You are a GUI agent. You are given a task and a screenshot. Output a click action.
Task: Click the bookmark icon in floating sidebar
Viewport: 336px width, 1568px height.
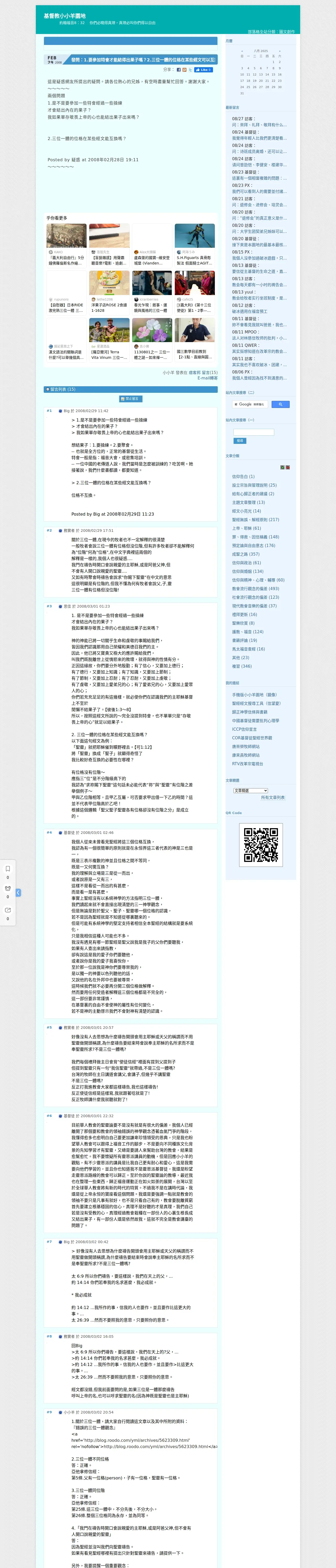coord(8,869)
